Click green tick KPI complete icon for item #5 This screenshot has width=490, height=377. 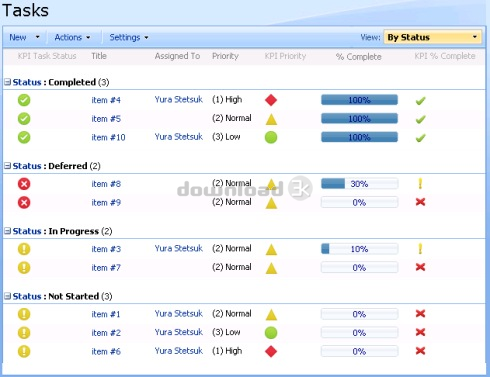tap(420, 119)
